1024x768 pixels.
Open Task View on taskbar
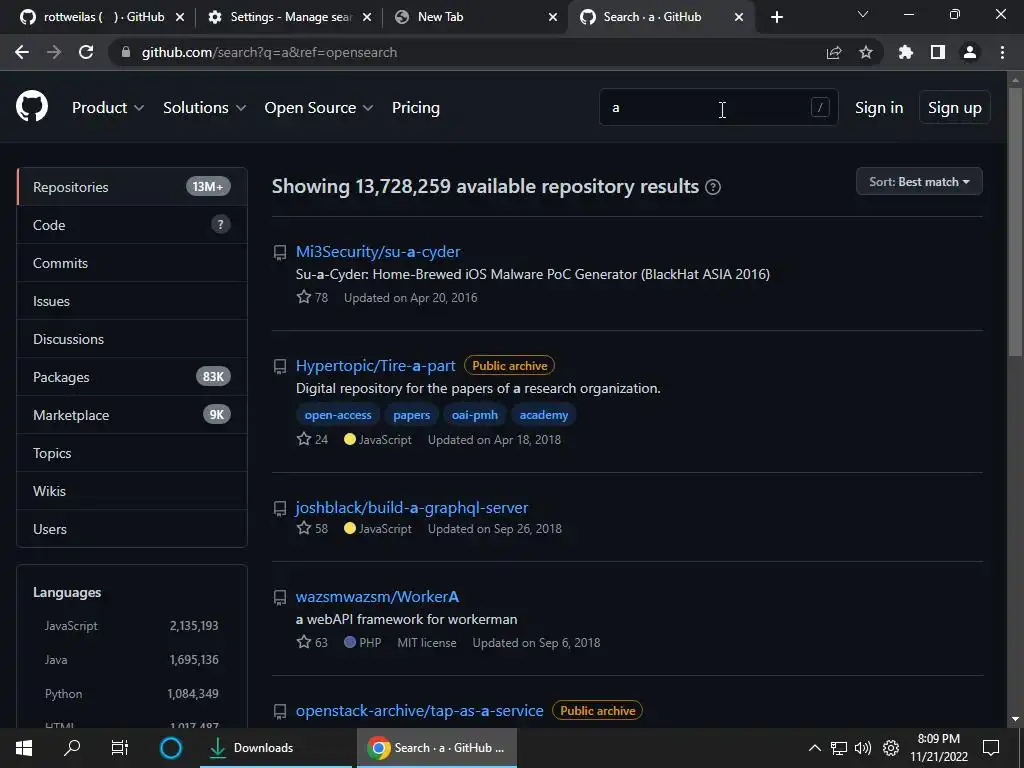click(120, 748)
